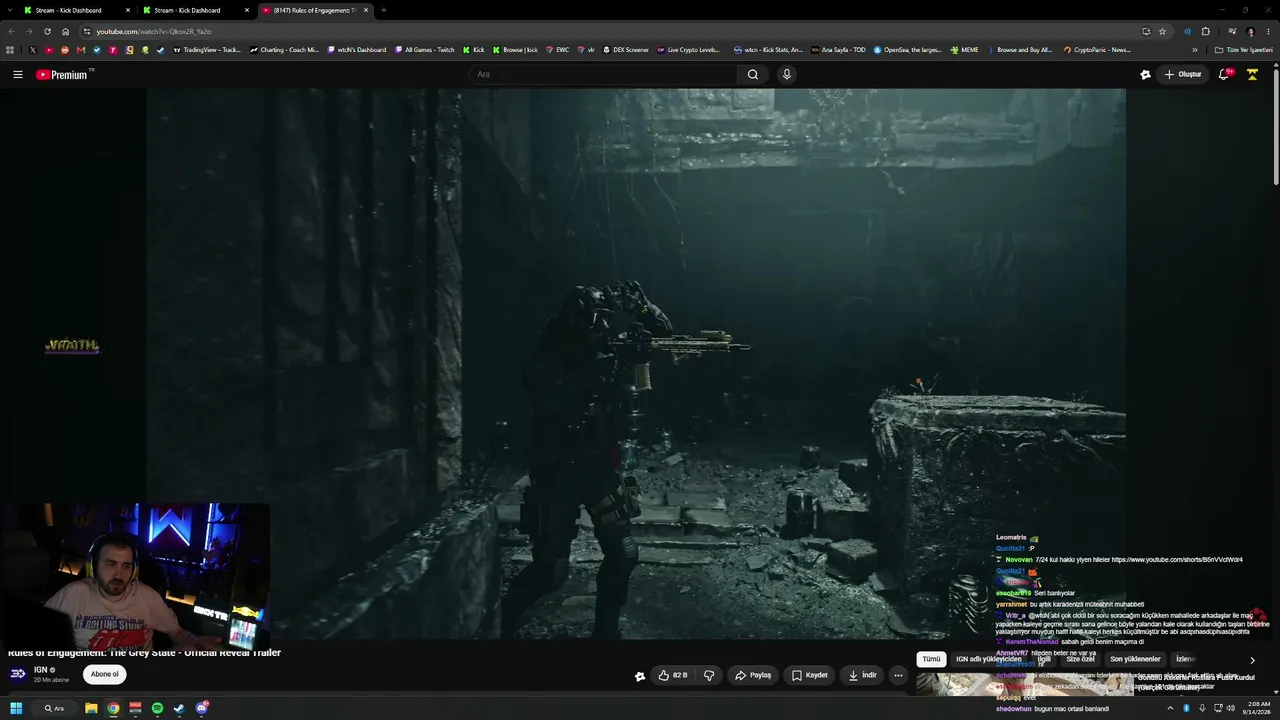Viewport: 1280px width, 720px height.
Task: Subscribe using Abone ol button
Action: [x=105, y=674]
